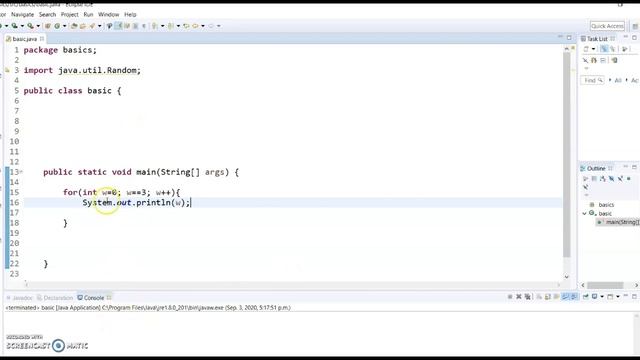Click Clear Console icon
Viewport: 640px width, 360px height.
[539, 297]
